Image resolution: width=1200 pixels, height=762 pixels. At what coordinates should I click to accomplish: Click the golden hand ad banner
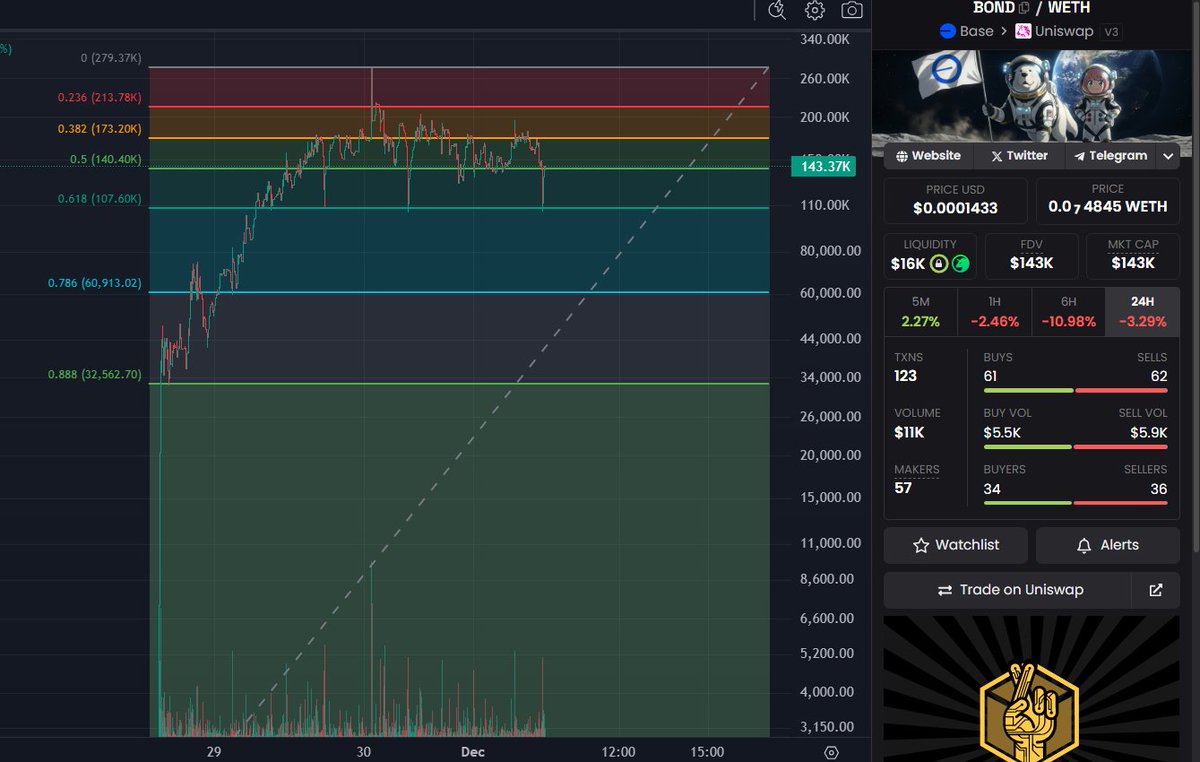pos(1032,689)
